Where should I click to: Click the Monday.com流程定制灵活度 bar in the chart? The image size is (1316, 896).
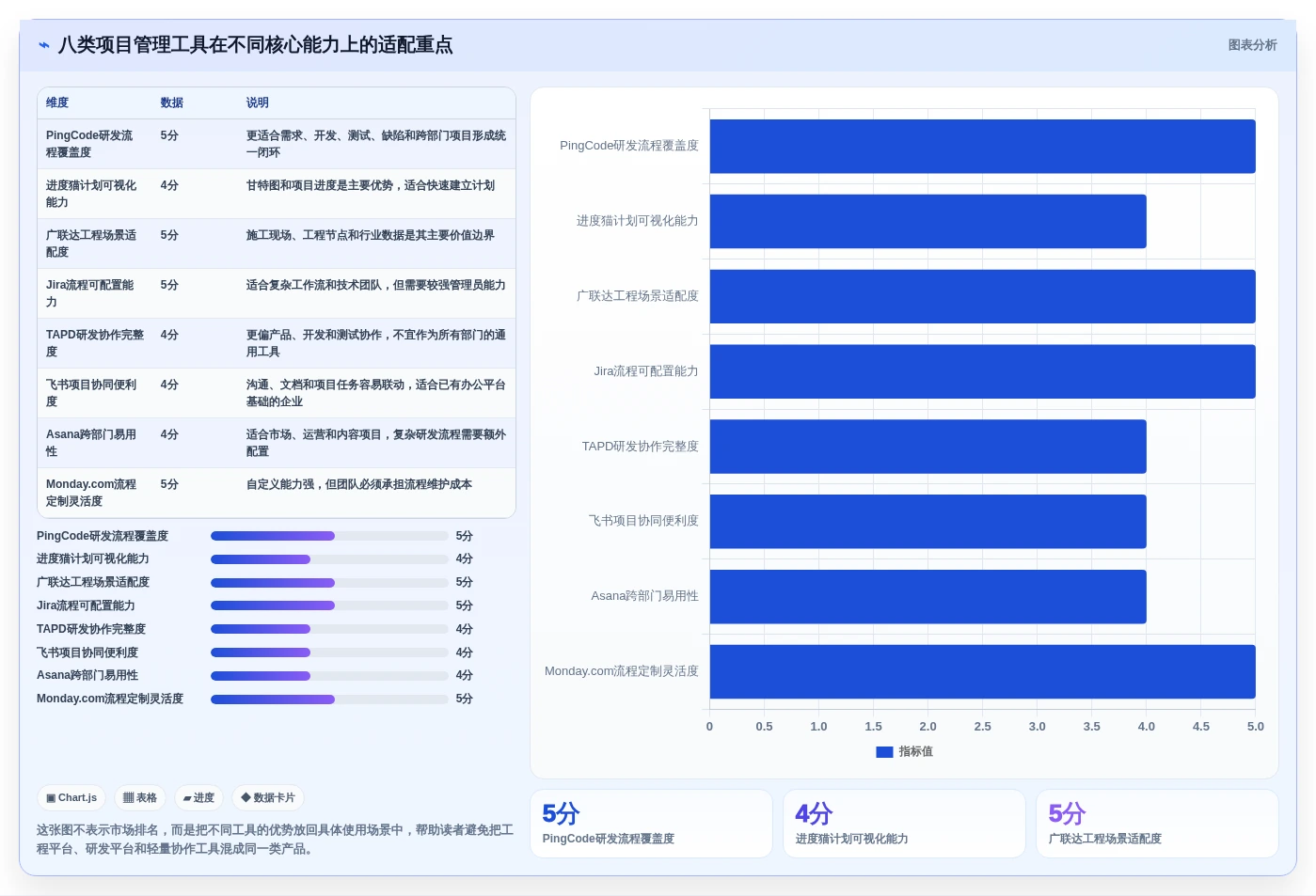tap(982, 671)
